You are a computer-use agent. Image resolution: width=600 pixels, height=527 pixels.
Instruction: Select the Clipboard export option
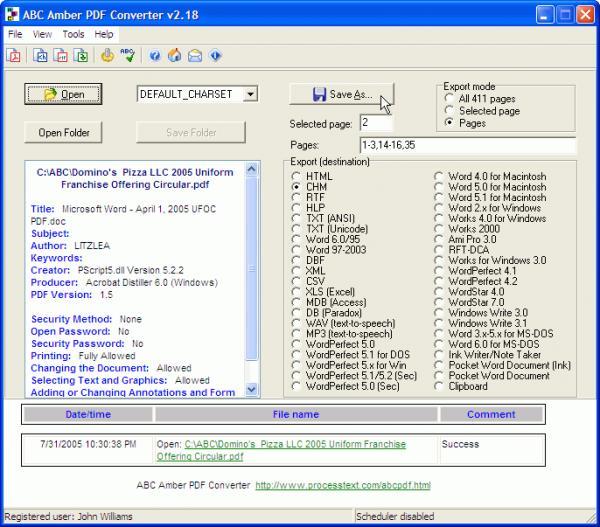tap(461, 386)
